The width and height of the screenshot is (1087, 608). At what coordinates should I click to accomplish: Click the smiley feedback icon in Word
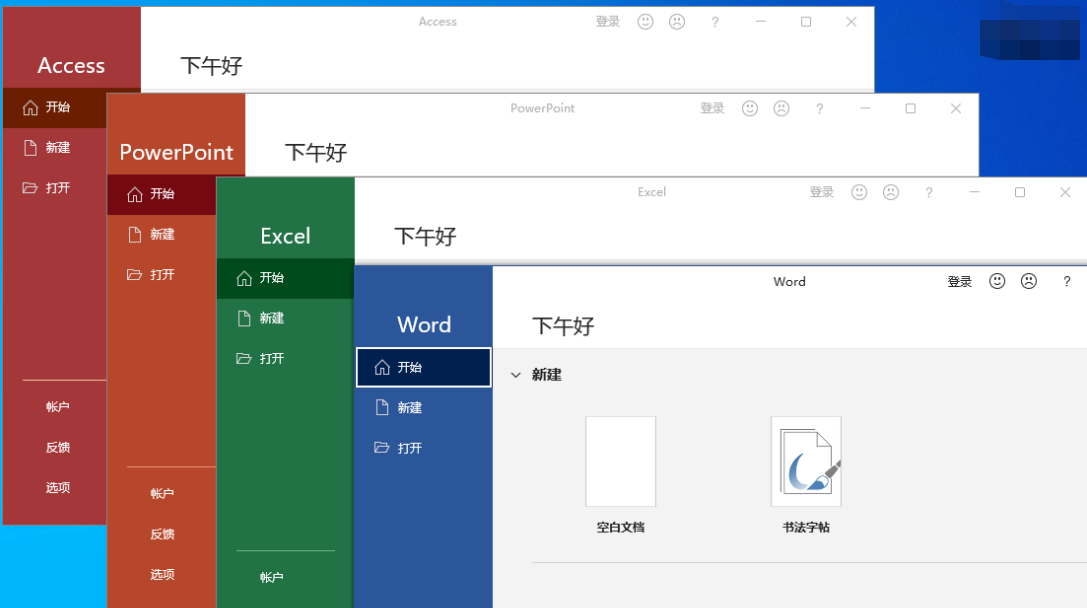[997, 282]
